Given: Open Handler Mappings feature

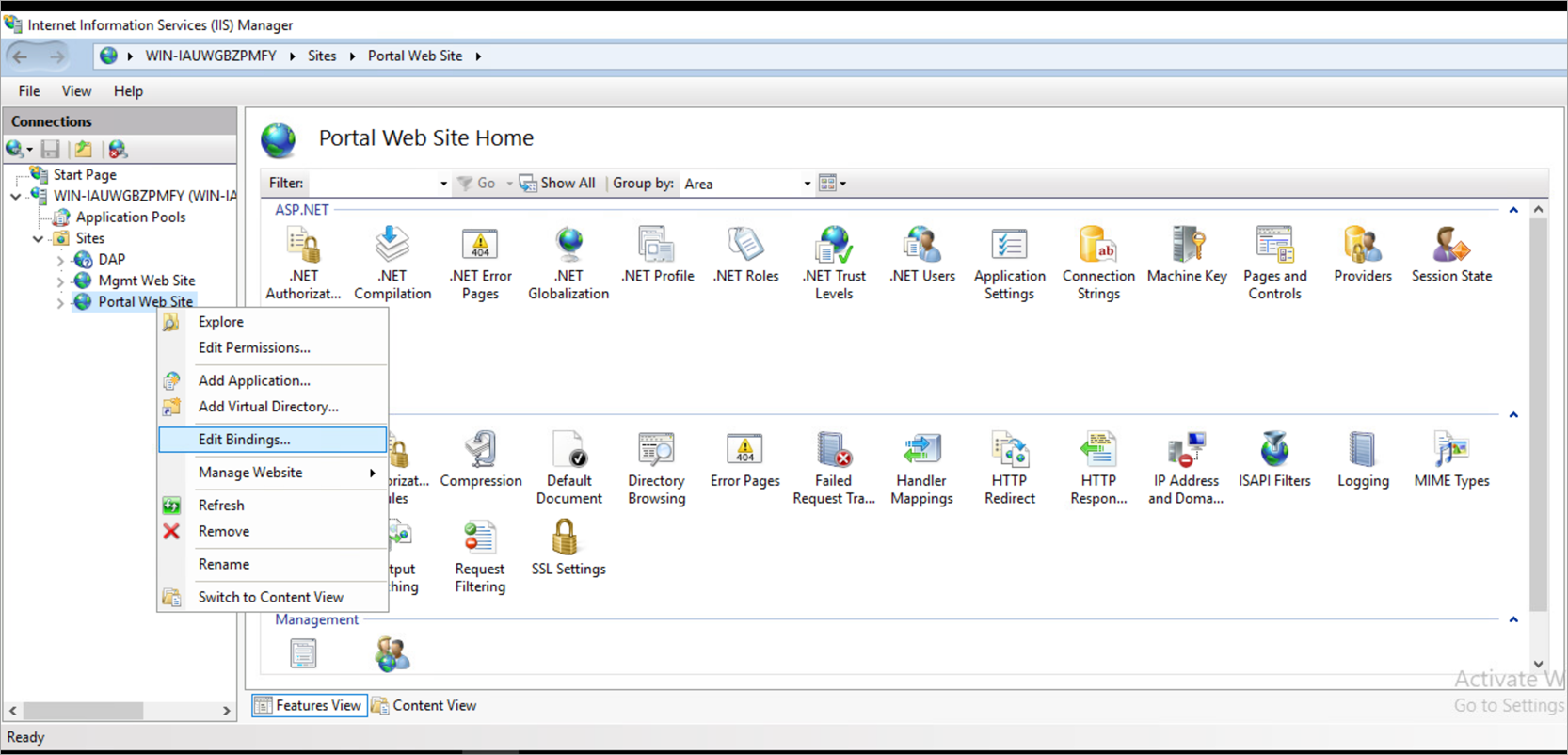Looking at the screenshot, I should click(922, 469).
